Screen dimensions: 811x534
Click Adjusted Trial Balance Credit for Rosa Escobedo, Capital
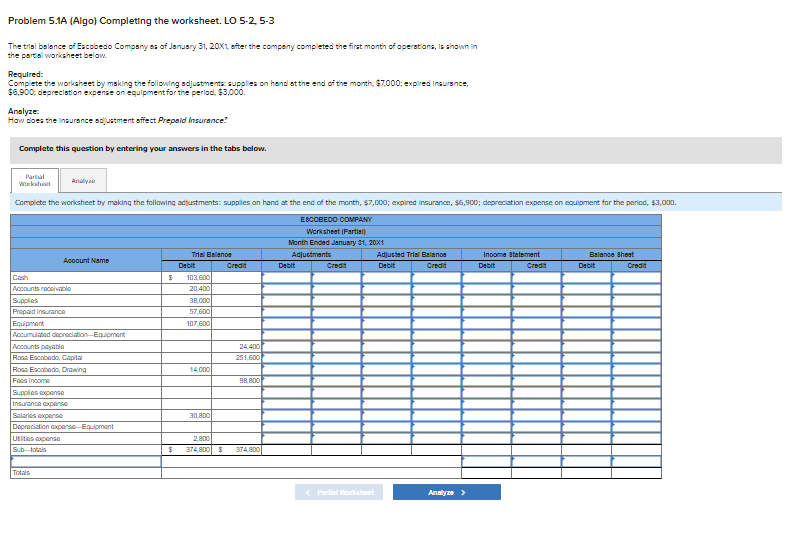436,358
